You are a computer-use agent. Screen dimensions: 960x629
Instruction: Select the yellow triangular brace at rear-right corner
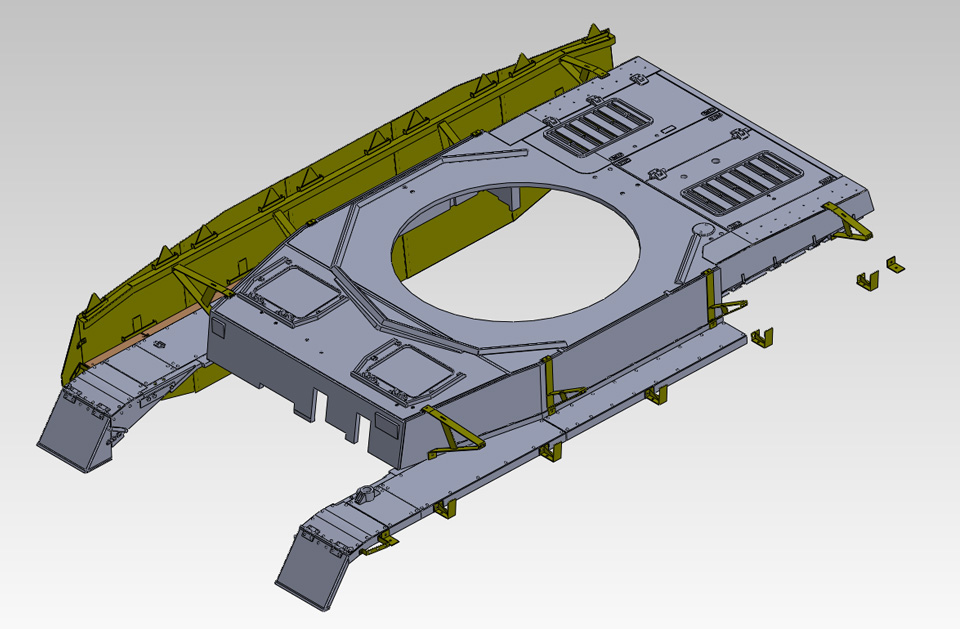coord(849,224)
